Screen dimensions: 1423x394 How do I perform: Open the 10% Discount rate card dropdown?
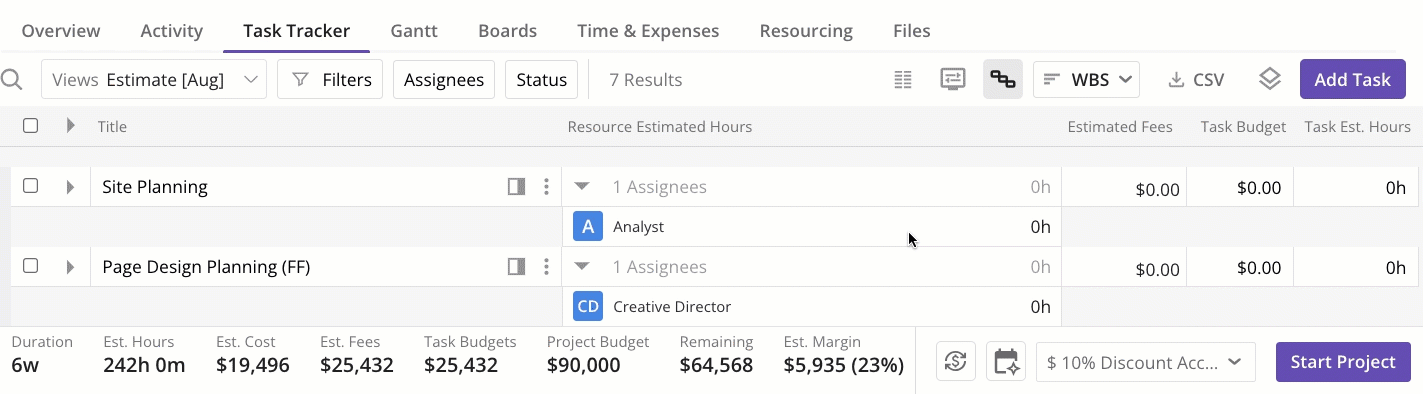(x=1146, y=362)
